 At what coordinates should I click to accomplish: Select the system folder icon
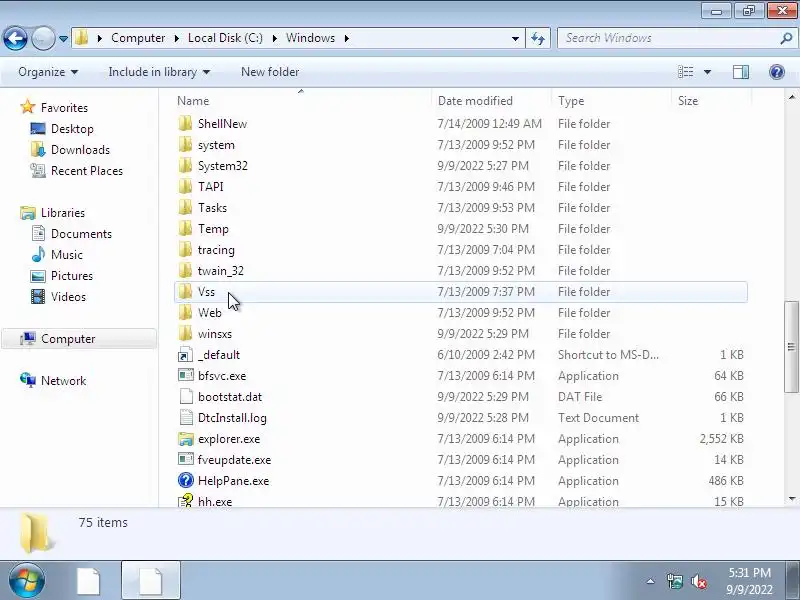coord(185,144)
